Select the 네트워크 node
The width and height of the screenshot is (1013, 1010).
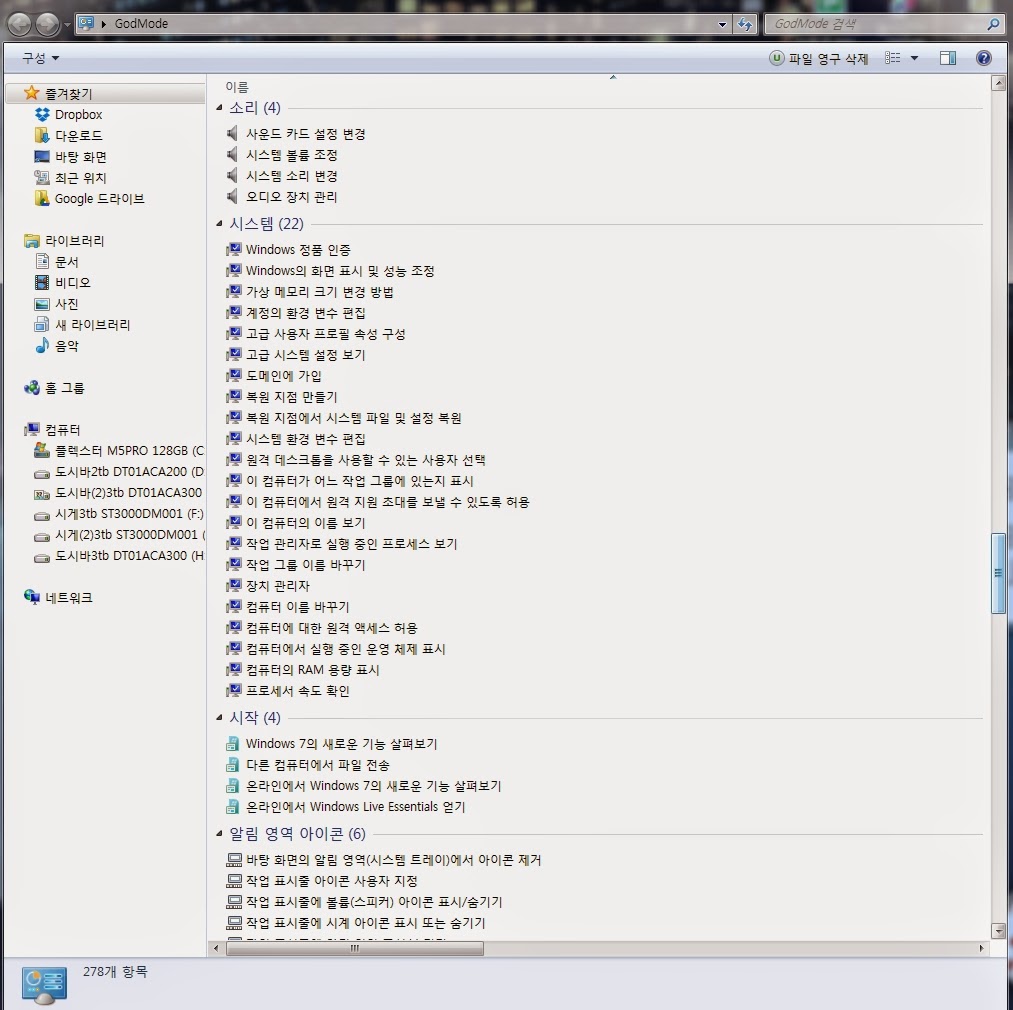point(68,598)
